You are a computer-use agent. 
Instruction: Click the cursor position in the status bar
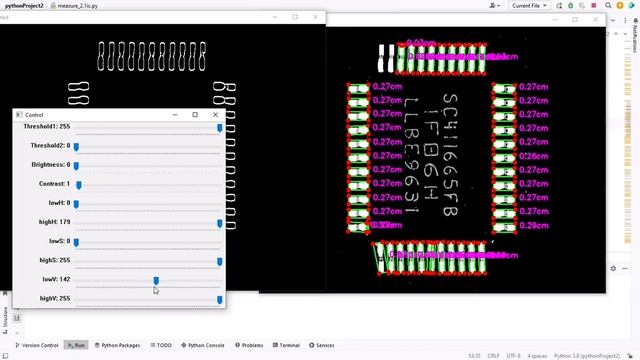coord(474,356)
